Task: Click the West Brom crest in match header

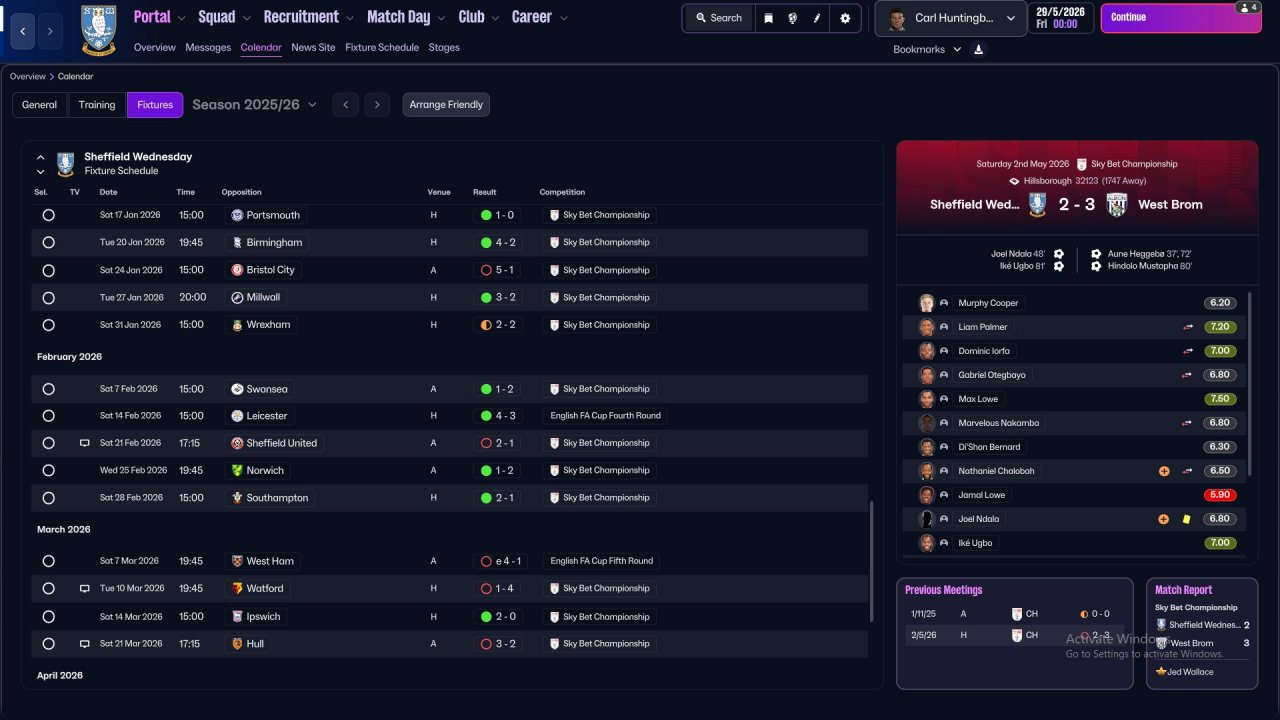Action: coord(1117,204)
